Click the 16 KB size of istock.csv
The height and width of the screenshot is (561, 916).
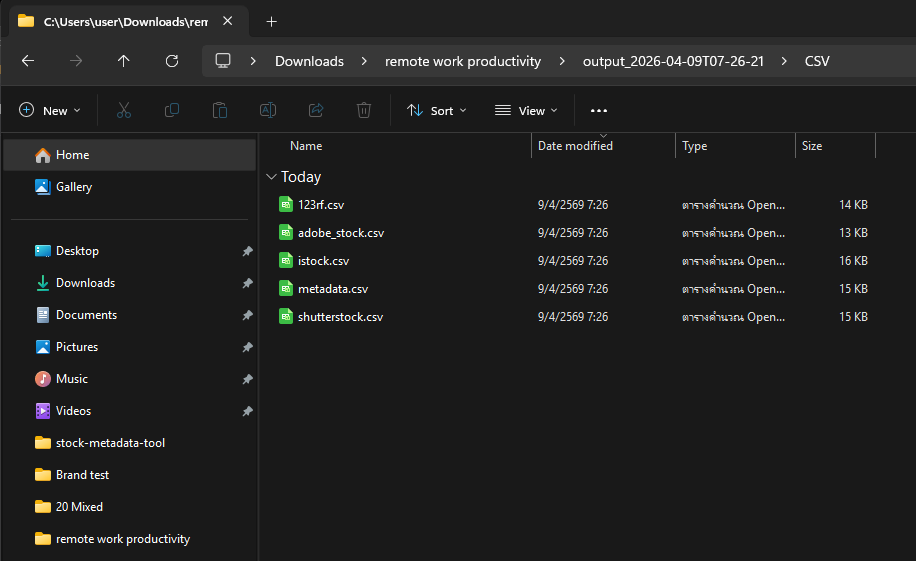tap(853, 261)
